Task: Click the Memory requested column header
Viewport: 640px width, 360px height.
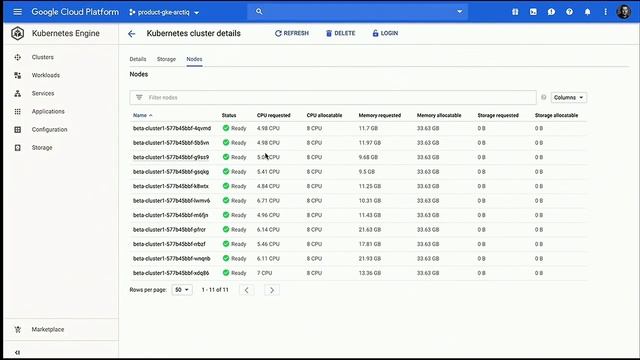Action: click(x=380, y=116)
